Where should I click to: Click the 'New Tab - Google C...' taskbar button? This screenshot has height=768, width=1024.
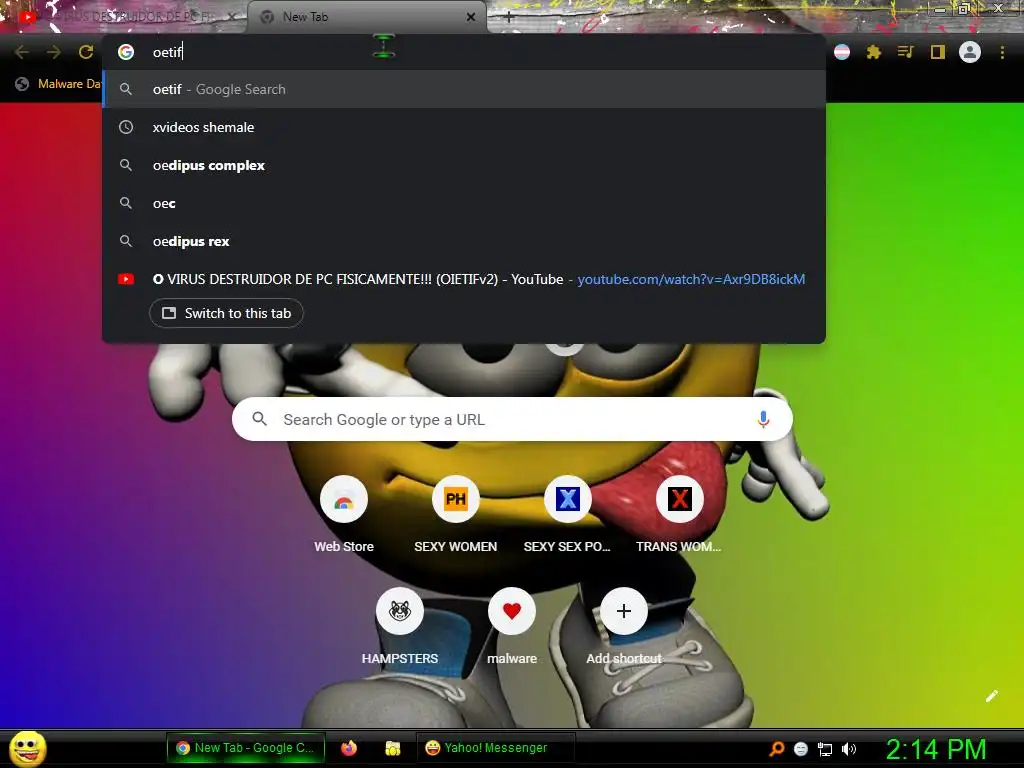point(246,748)
